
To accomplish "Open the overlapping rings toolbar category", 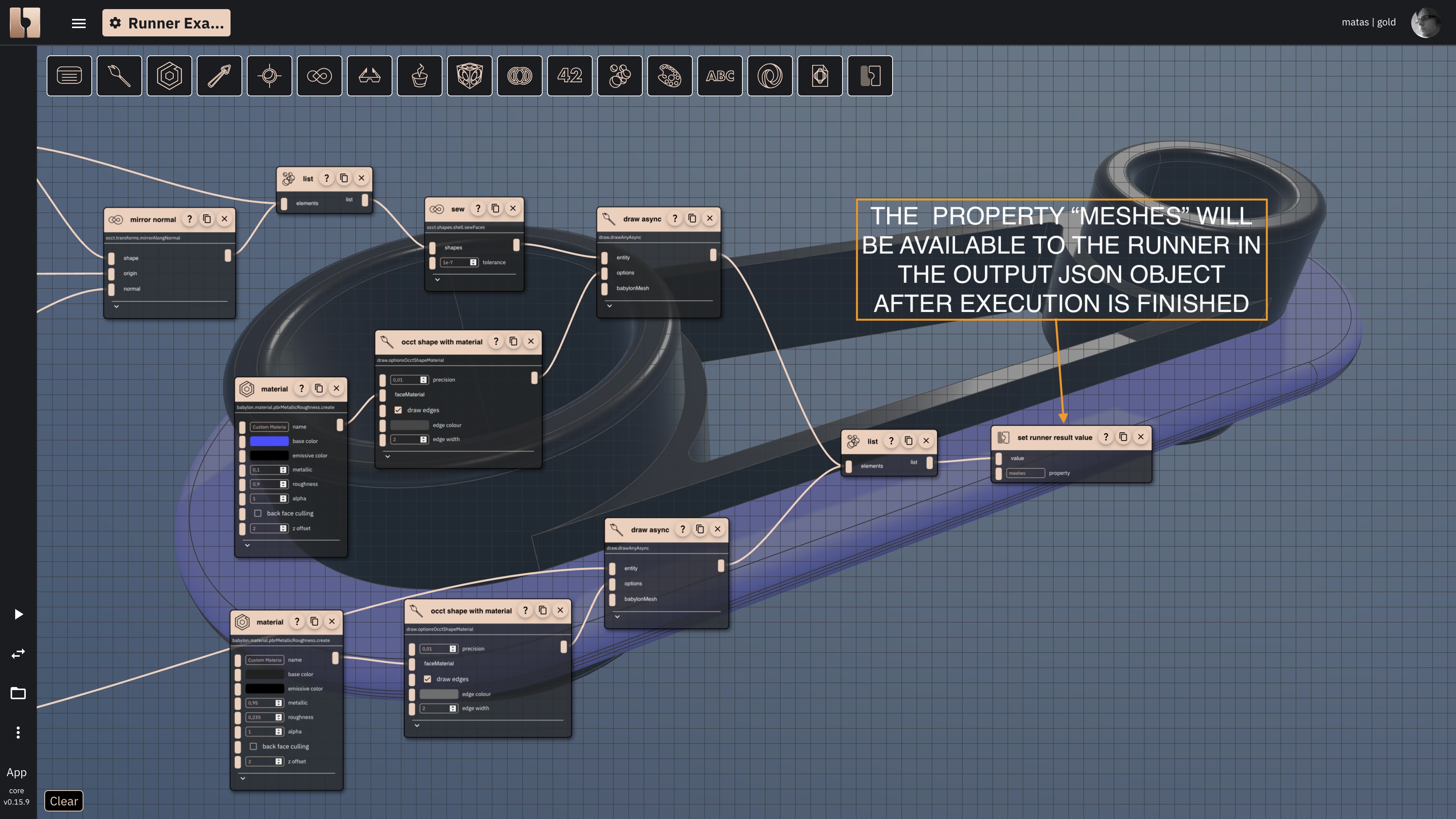I will (520, 76).
